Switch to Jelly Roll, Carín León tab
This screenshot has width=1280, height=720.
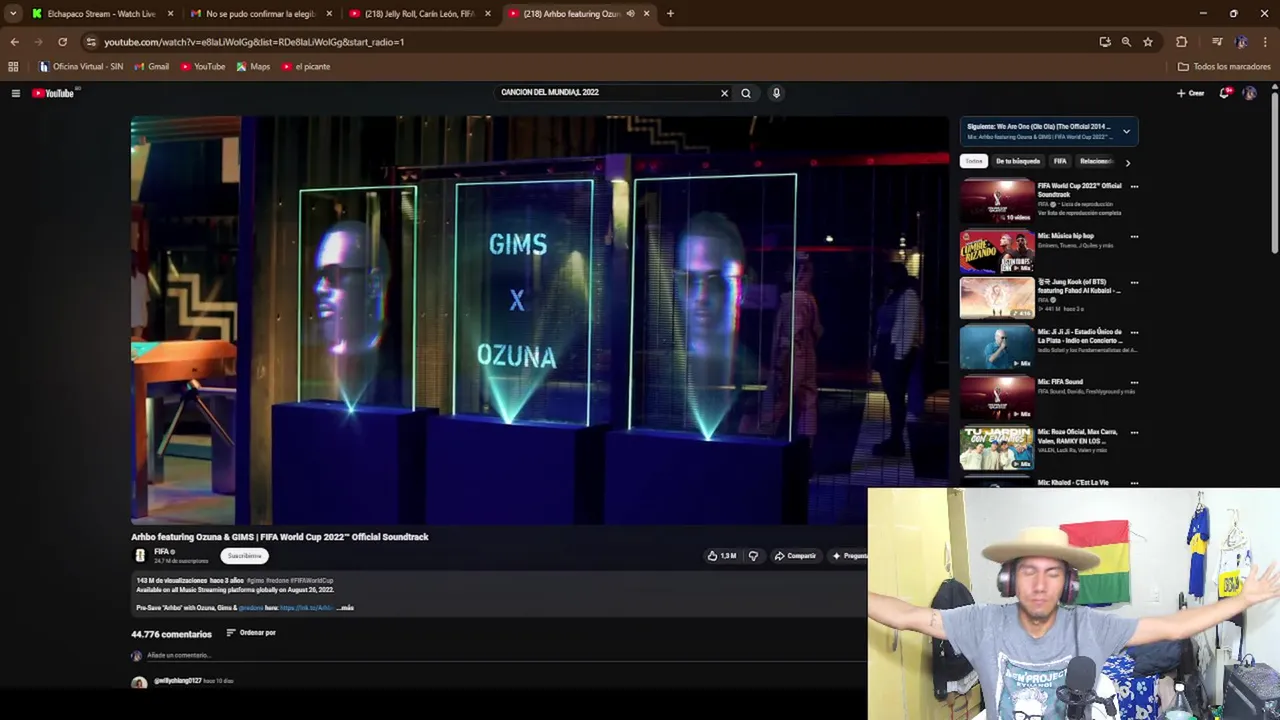tap(420, 14)
